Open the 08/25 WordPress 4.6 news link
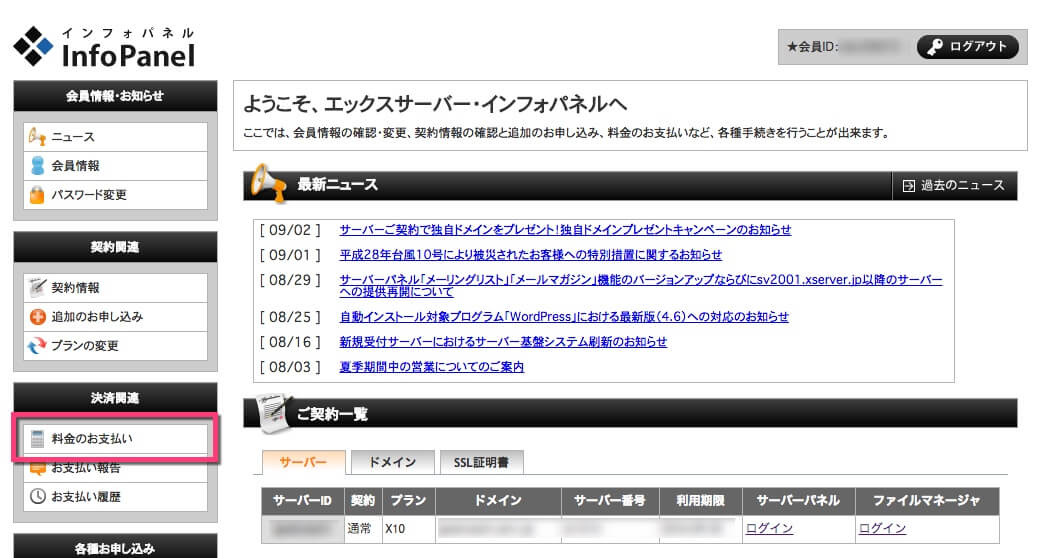Screen dimensions: 1040x558 [x=564, y=316]
